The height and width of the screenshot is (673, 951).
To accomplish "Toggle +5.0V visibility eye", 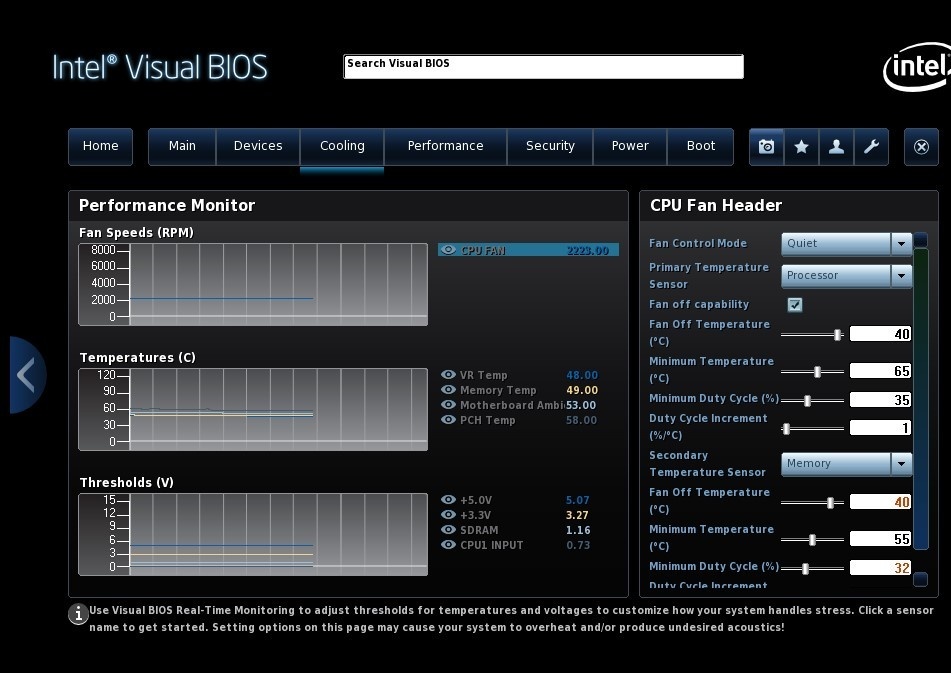I will point(448,500).
